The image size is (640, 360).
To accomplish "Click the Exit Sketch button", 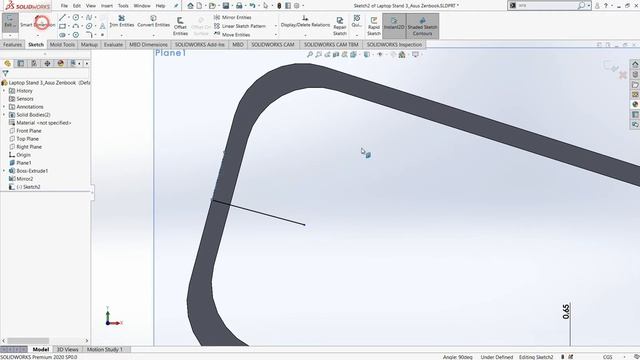I will click(9, 21).
